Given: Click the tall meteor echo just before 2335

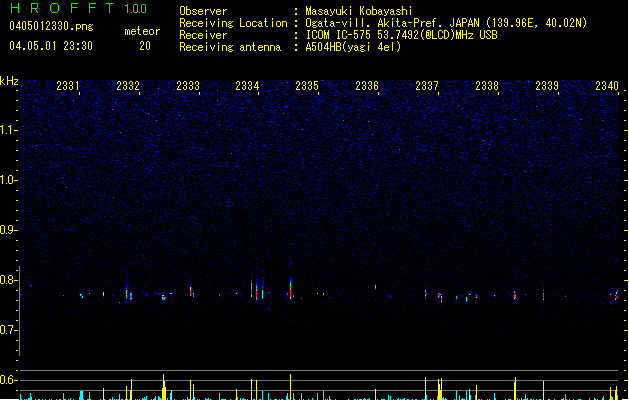Looking at the screenshot, I should click(x=290, y=289).
